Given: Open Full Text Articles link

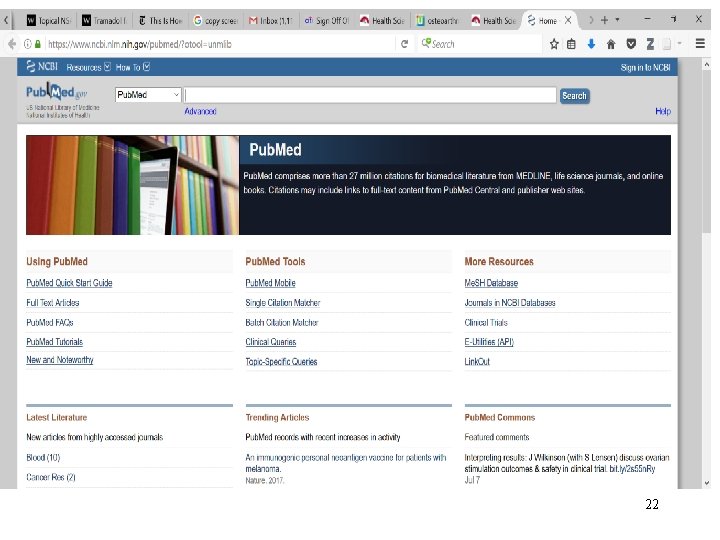Looking at the screenshot, I should pos(53,303).
